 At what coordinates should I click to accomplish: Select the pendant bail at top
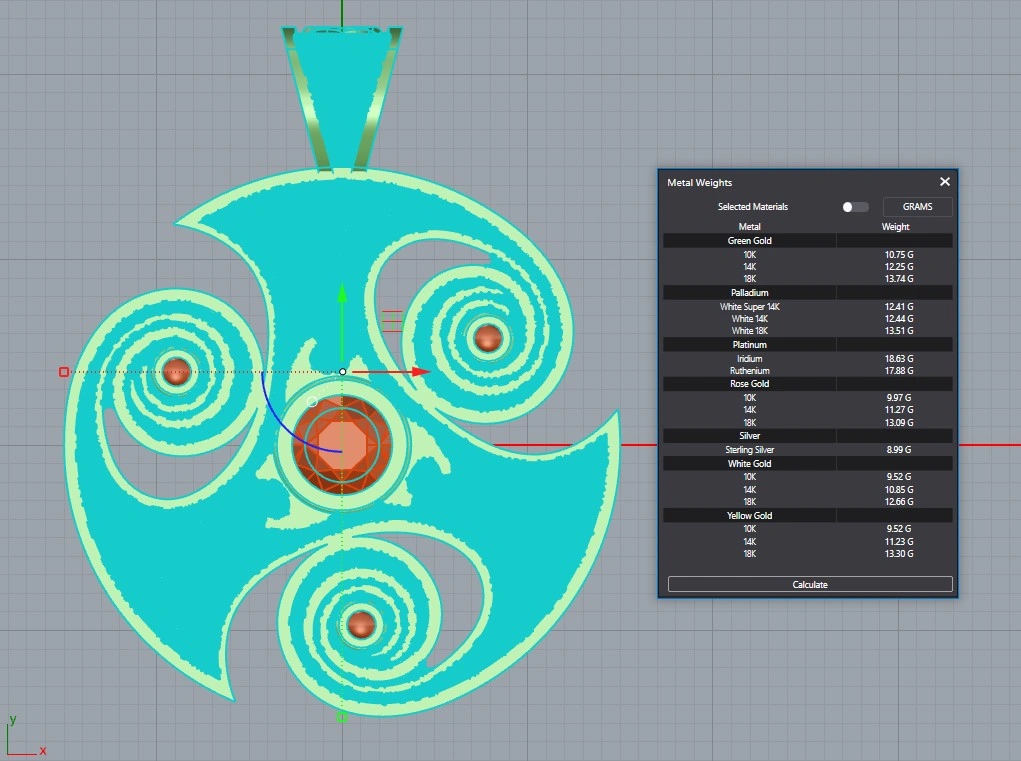click(x=342, y=95)
